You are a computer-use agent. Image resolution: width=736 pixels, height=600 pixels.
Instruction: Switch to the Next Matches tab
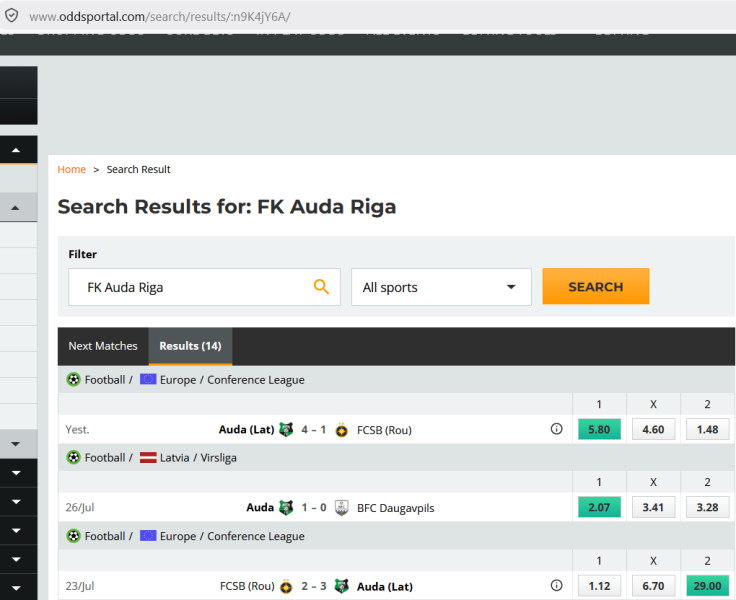pos(103,346)
